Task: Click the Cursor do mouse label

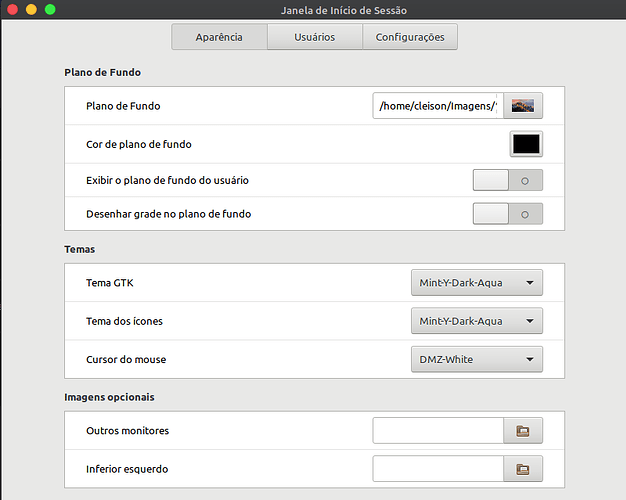Action: [126, 359]
